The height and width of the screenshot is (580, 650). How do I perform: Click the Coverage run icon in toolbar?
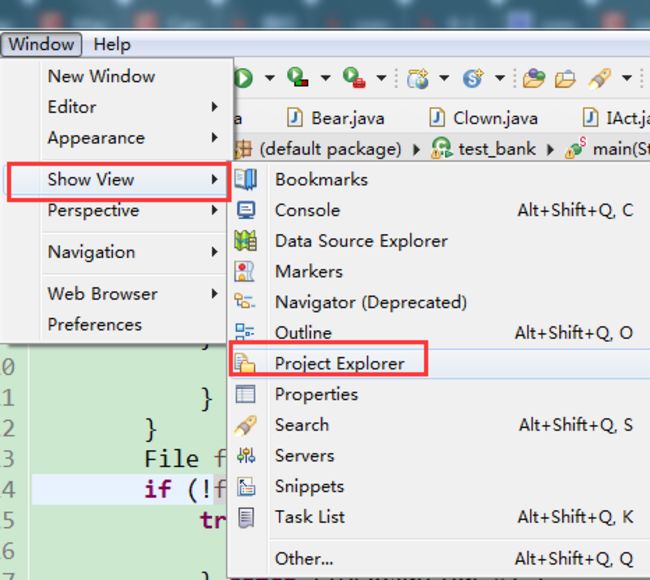tap(297, 77)
